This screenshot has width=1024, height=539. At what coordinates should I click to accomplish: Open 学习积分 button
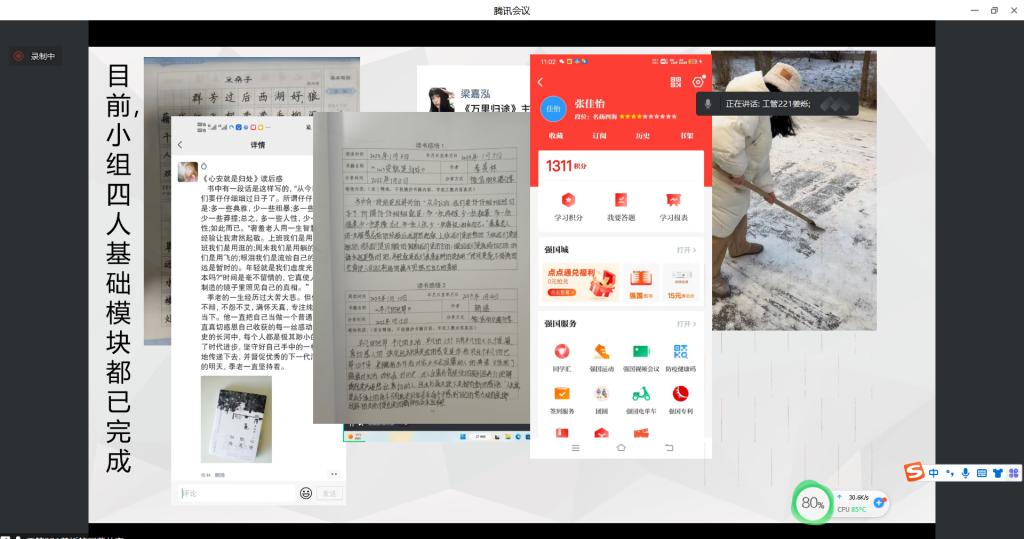(x=568, y=205)
